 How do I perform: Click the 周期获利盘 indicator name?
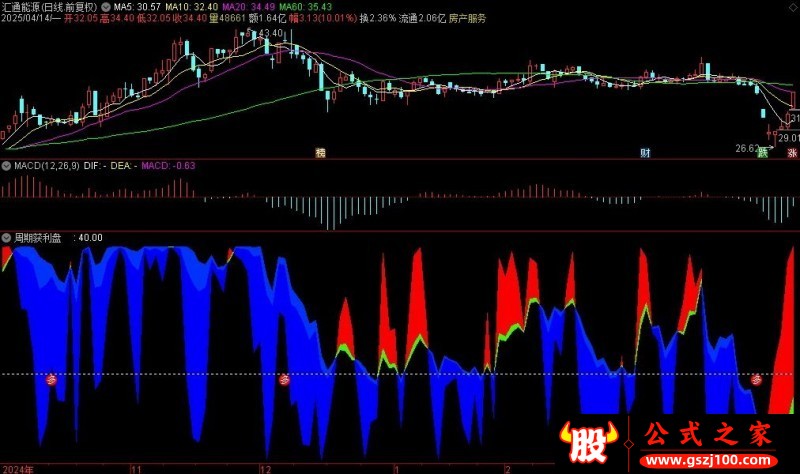[38, 238]
